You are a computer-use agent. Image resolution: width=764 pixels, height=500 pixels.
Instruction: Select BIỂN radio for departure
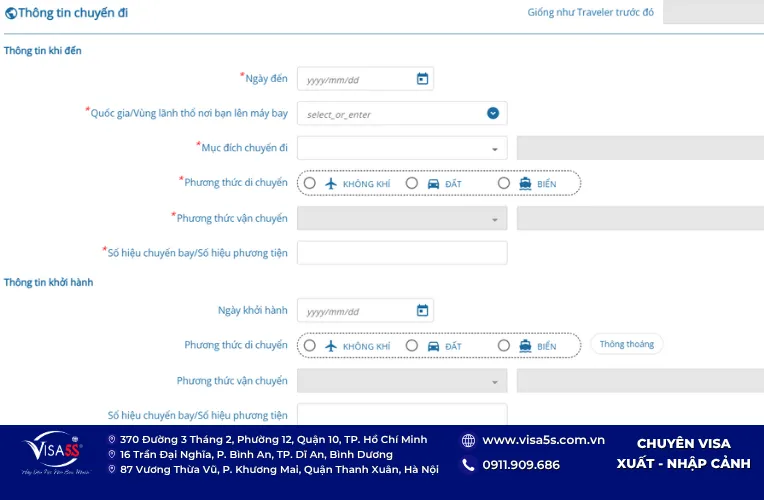pos(504,346)
